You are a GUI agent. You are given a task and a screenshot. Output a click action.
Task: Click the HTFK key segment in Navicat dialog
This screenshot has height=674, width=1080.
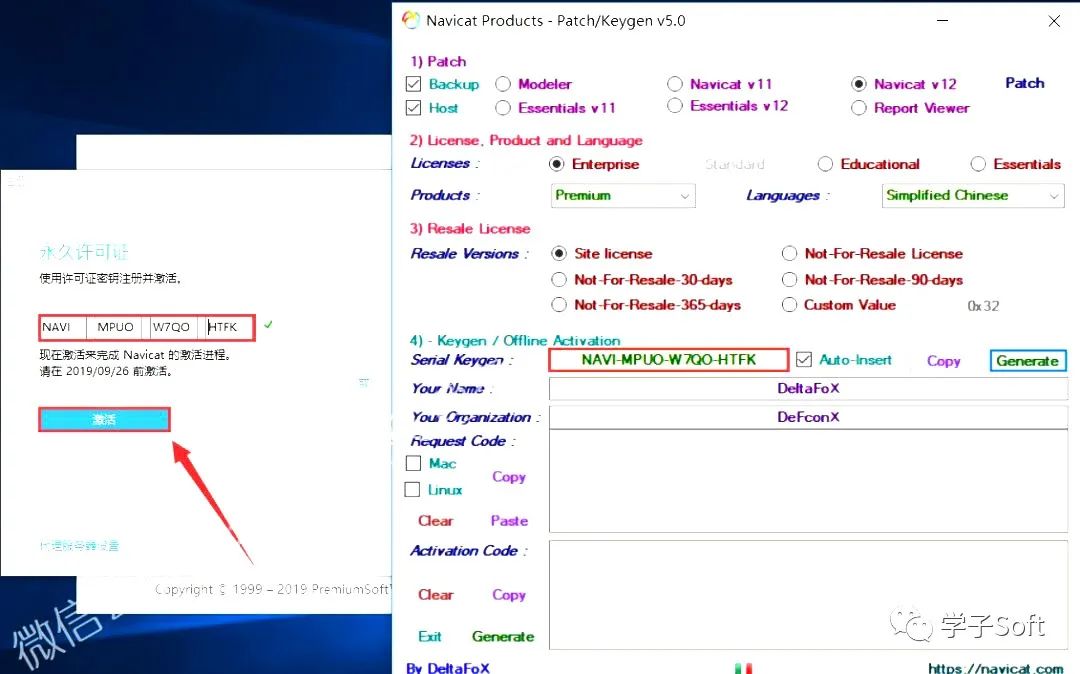click(229, 327)
